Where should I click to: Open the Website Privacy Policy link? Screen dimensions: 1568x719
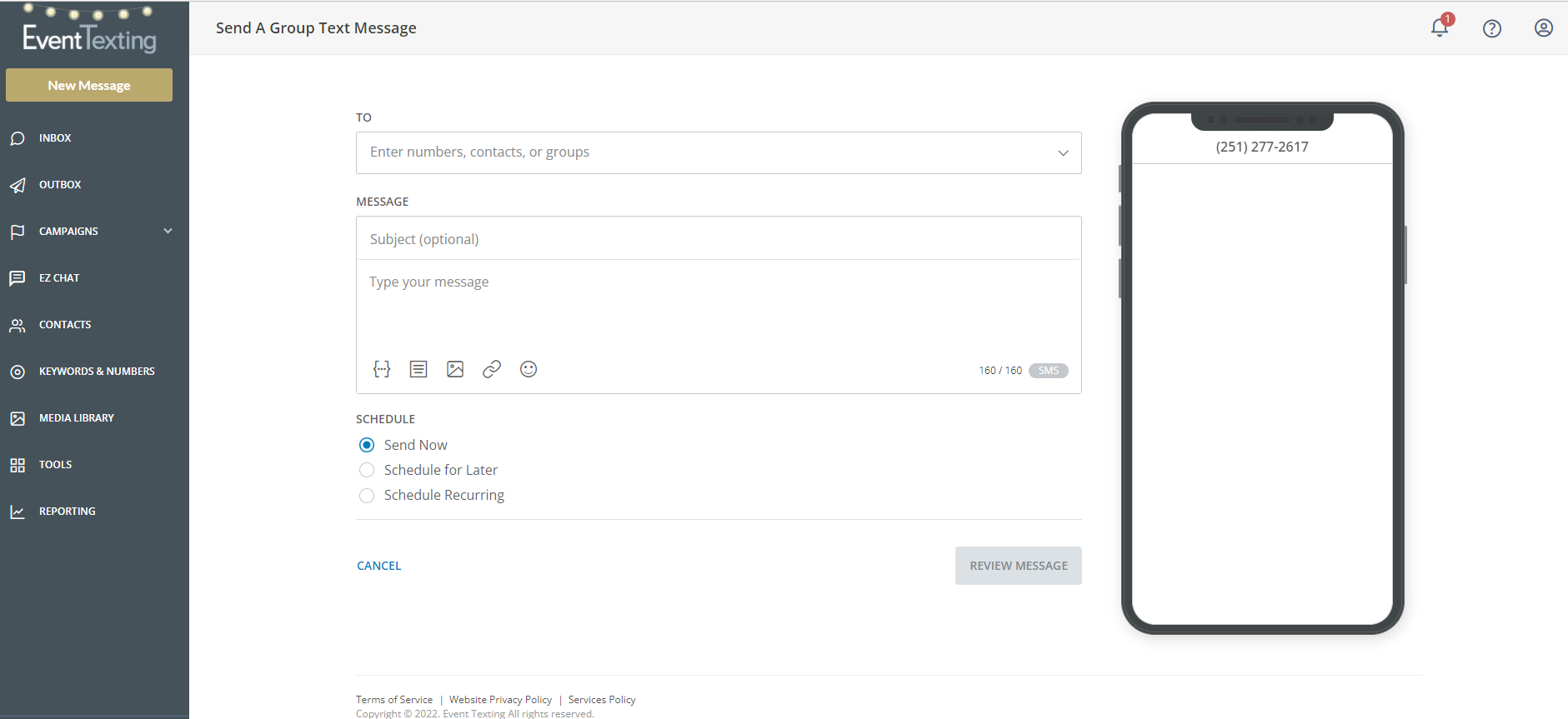500,700
